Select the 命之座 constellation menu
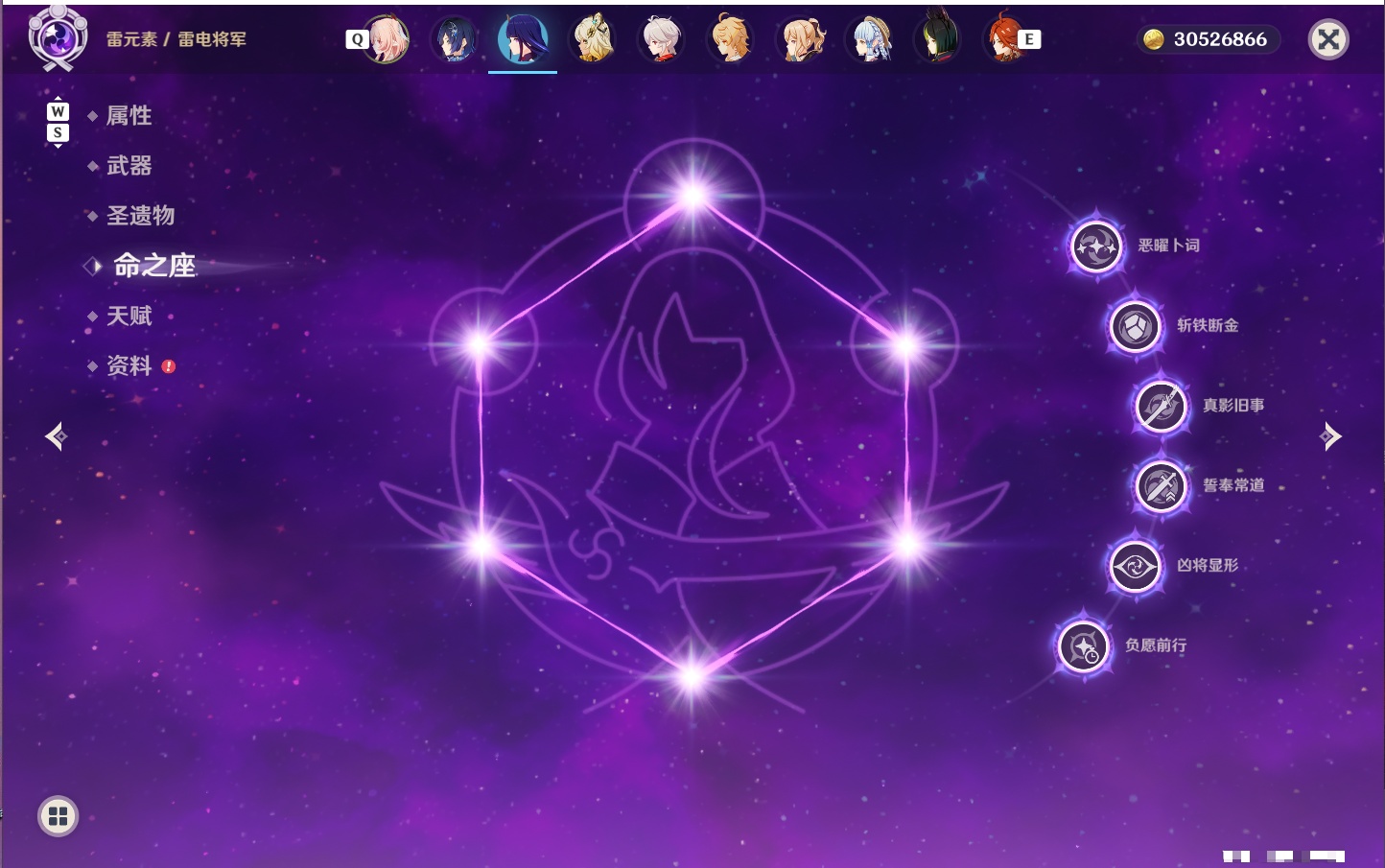This screenshot has height=868, width=1385. (x=154, y=266)
